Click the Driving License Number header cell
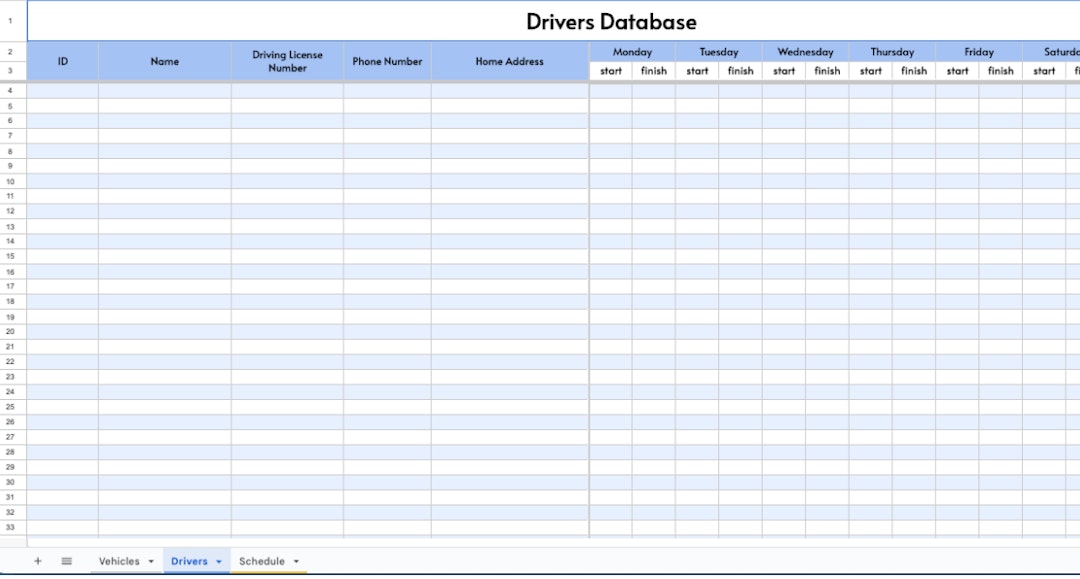This screenshot has width=1080, height=579. (287, 61)
